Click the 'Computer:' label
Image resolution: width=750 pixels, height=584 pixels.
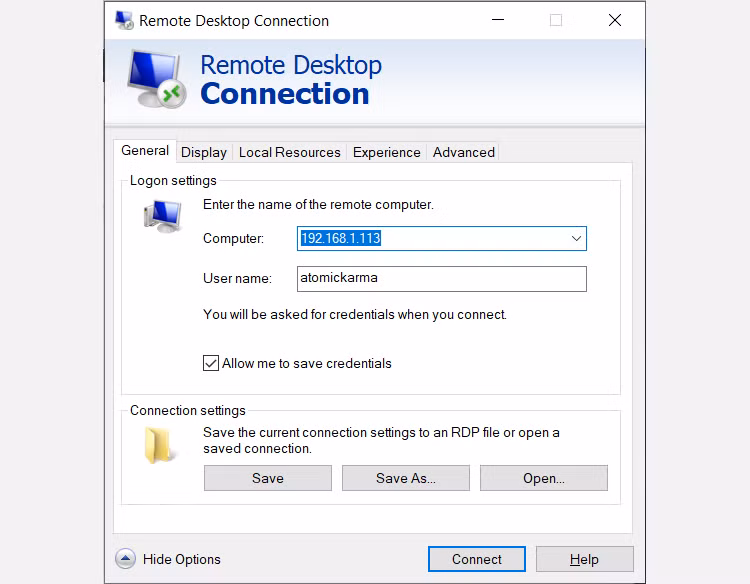[x=233, y=238]
